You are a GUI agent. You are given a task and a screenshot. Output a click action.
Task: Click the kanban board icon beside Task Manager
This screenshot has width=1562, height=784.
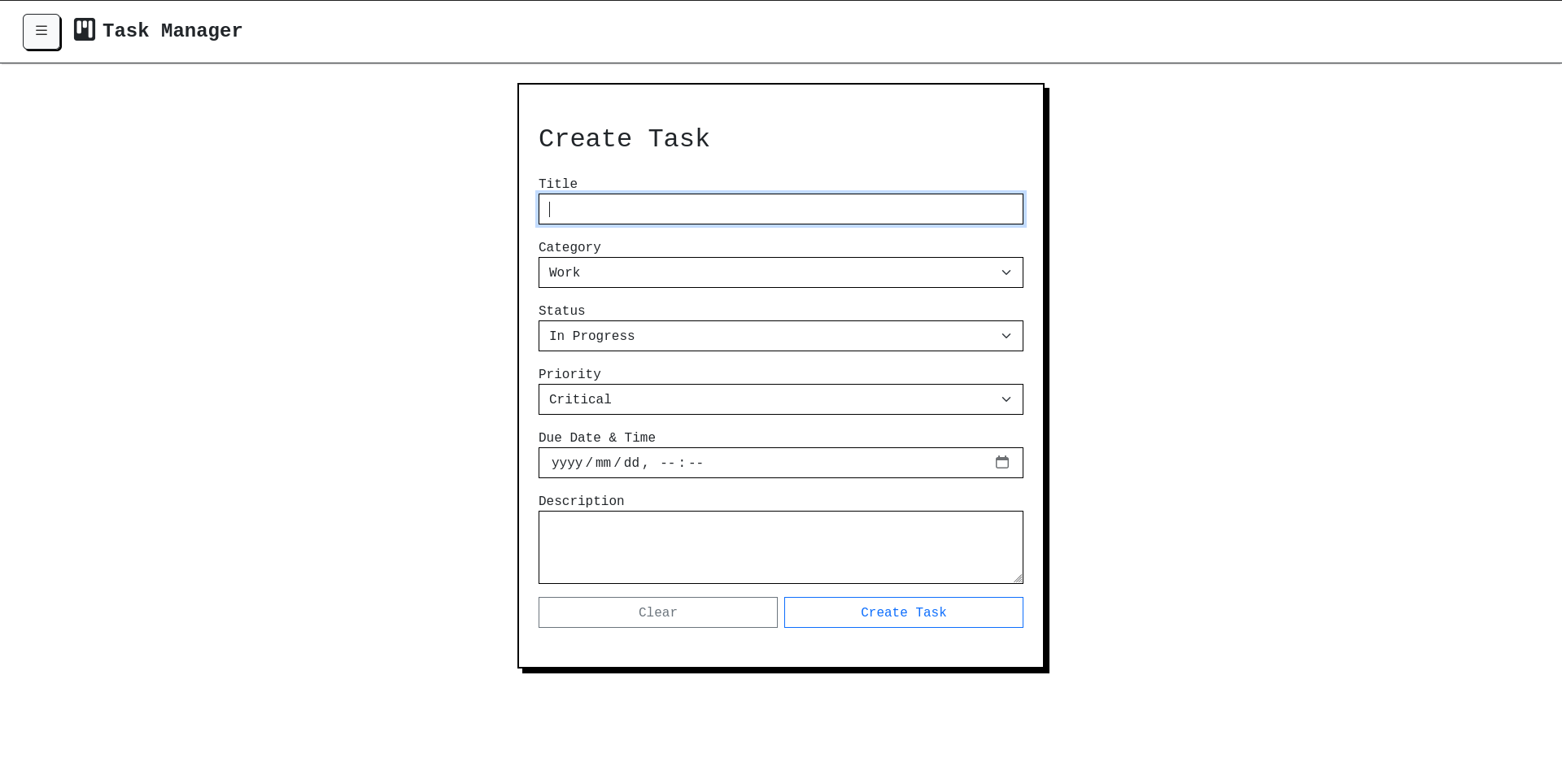[x=84, y=28]
